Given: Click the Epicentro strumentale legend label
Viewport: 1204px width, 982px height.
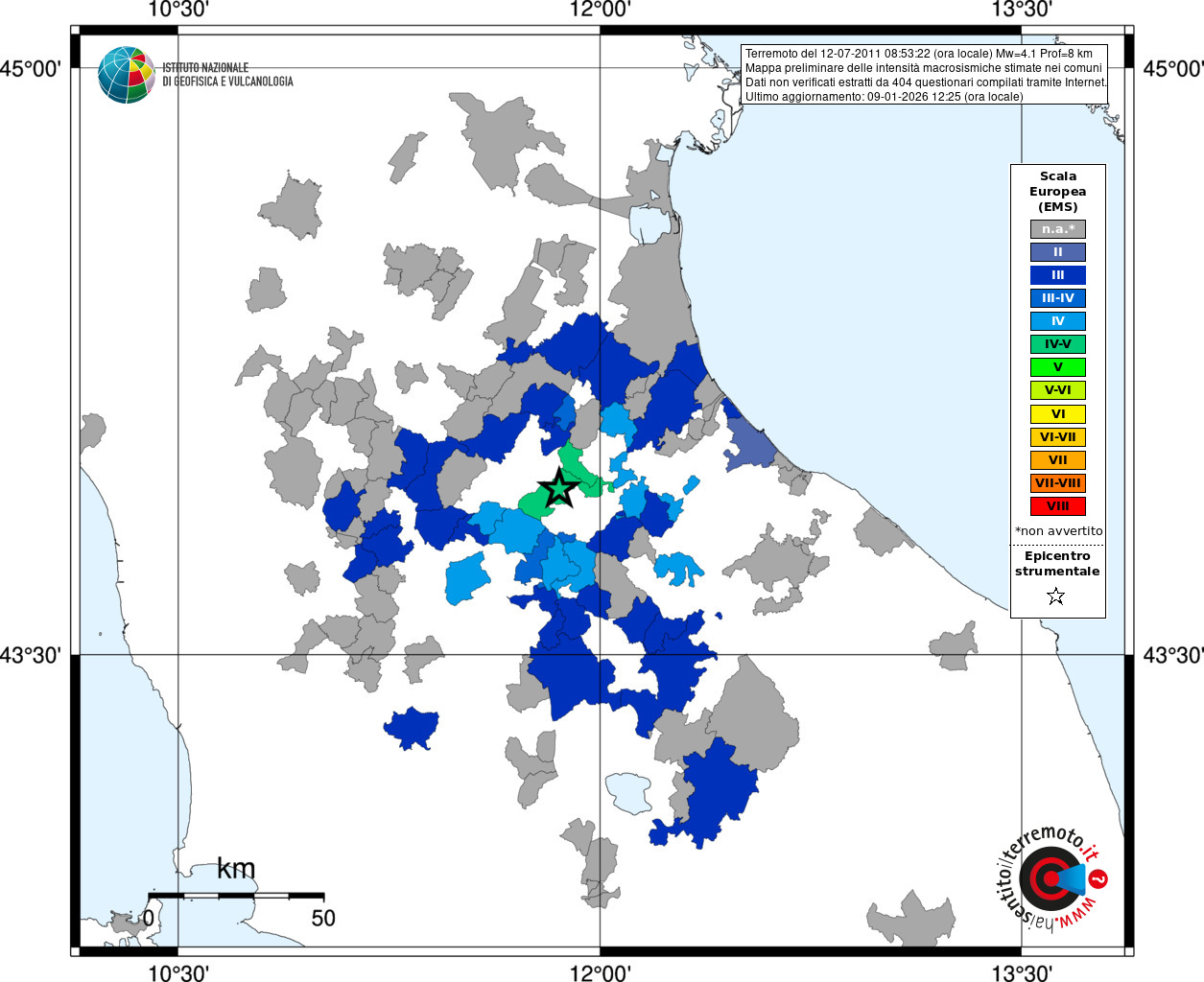Looking at the screenshot, I should point(1057,564).
